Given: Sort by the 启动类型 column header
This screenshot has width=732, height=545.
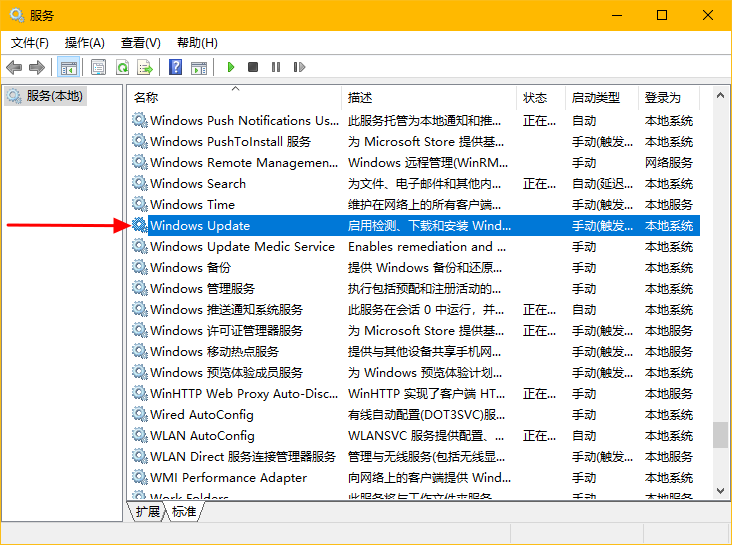Looking at the screenshot, I should tap(602, 98).
